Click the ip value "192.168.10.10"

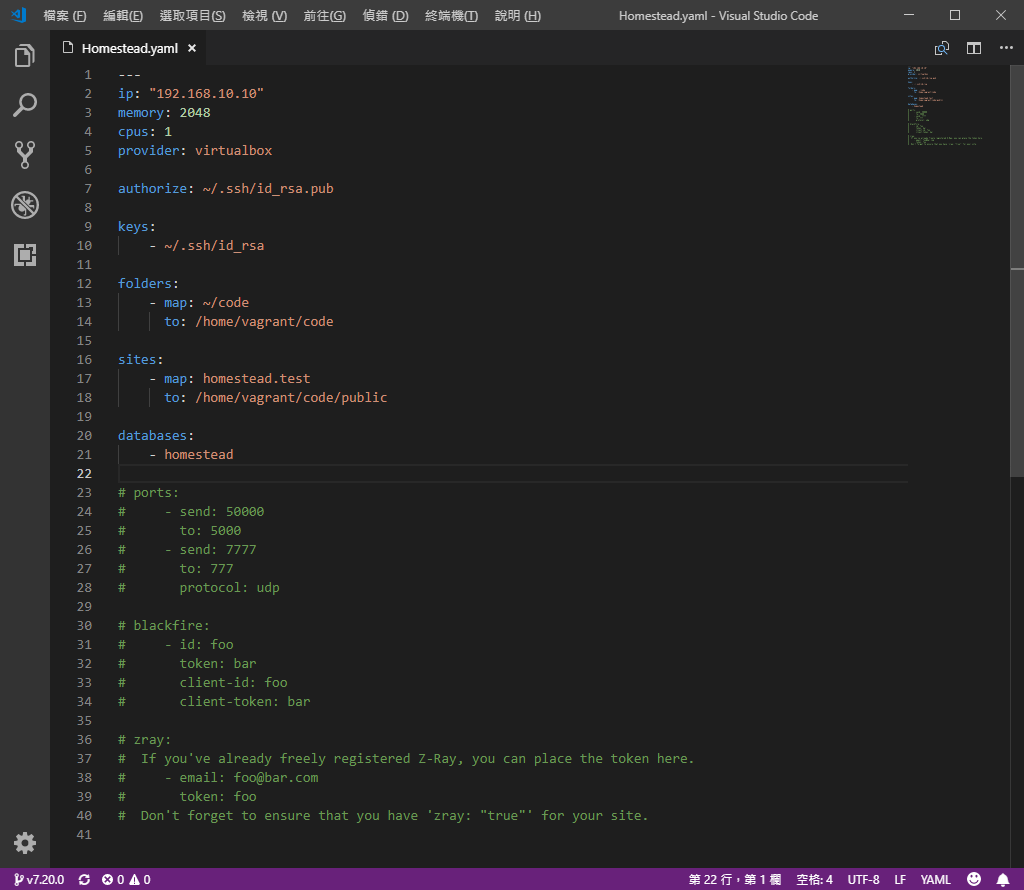(x=206, y=93)
